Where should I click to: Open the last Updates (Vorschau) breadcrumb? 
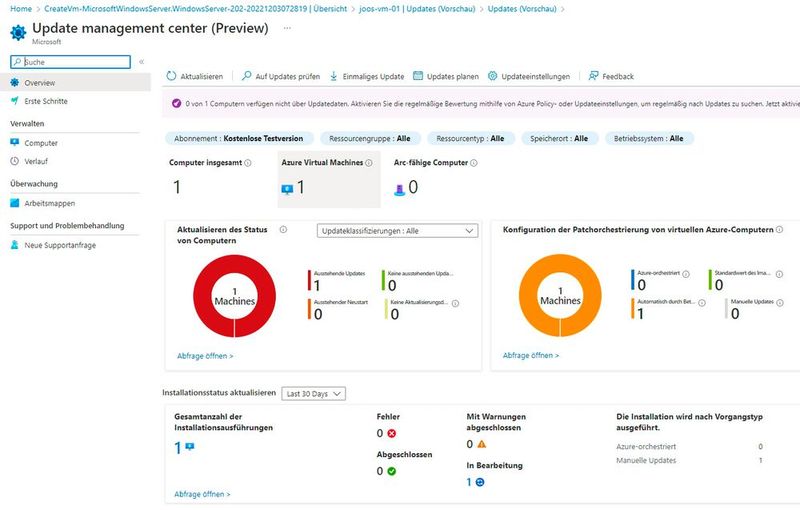[522, 9]
